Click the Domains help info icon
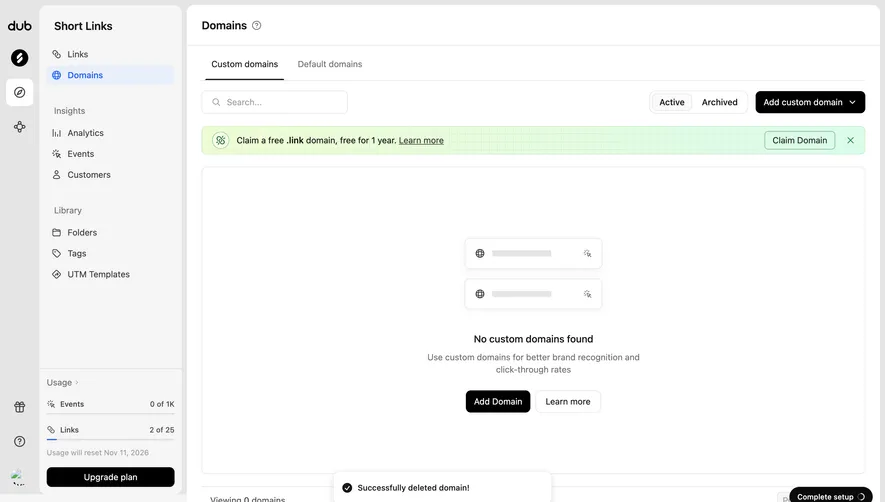 click(x=257, y=25)
